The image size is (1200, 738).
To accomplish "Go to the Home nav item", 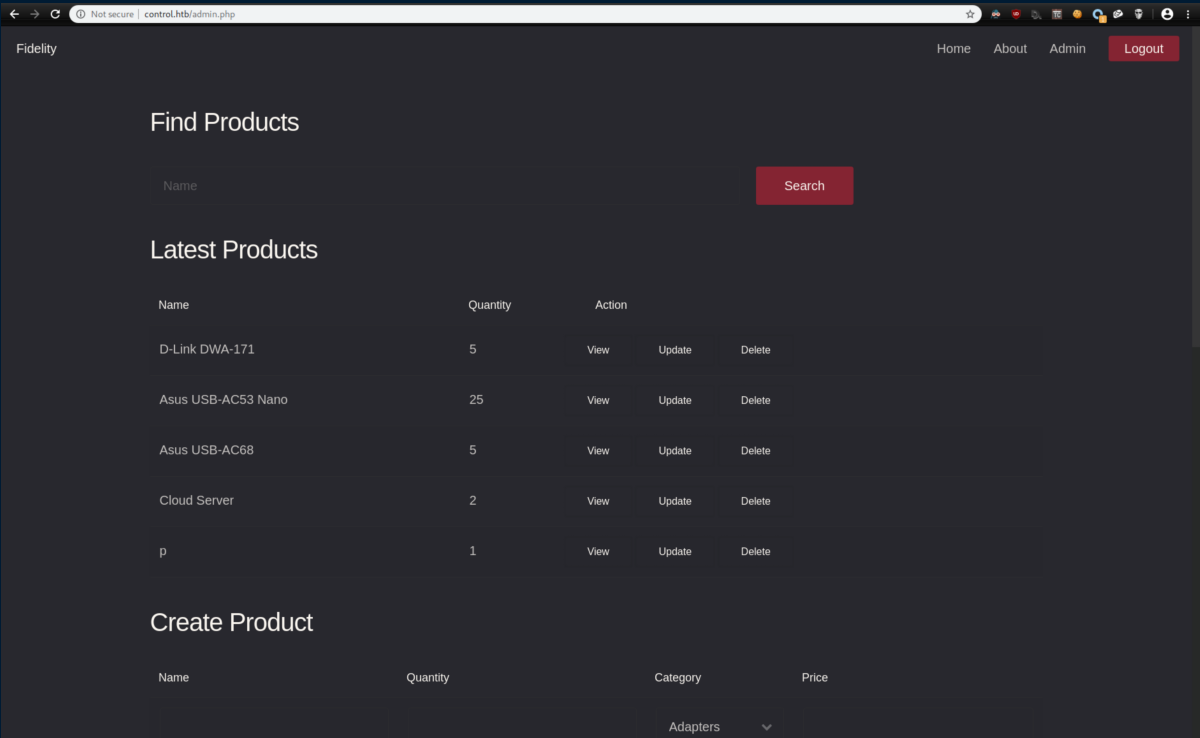I will [x=953, y=48].
